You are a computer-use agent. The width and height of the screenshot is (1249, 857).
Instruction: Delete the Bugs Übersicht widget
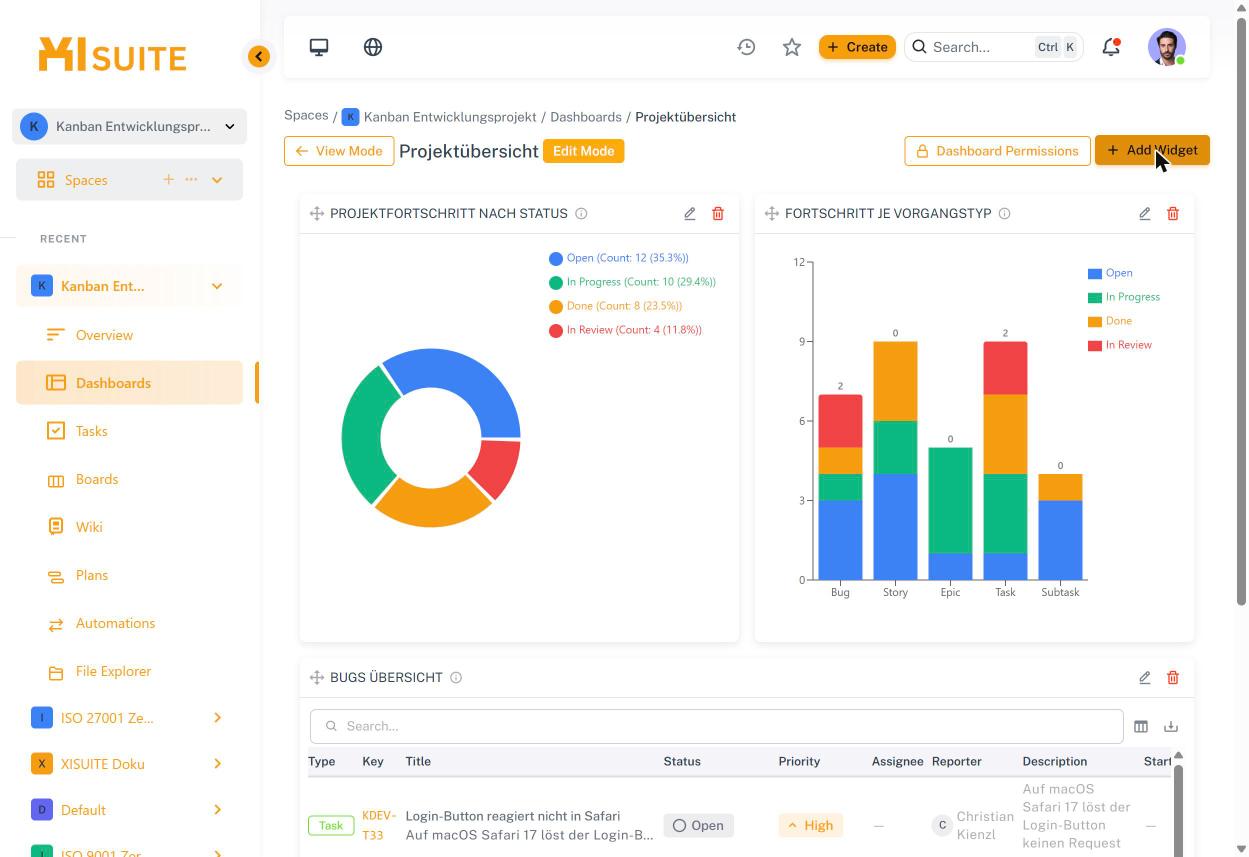[1173, 678]
